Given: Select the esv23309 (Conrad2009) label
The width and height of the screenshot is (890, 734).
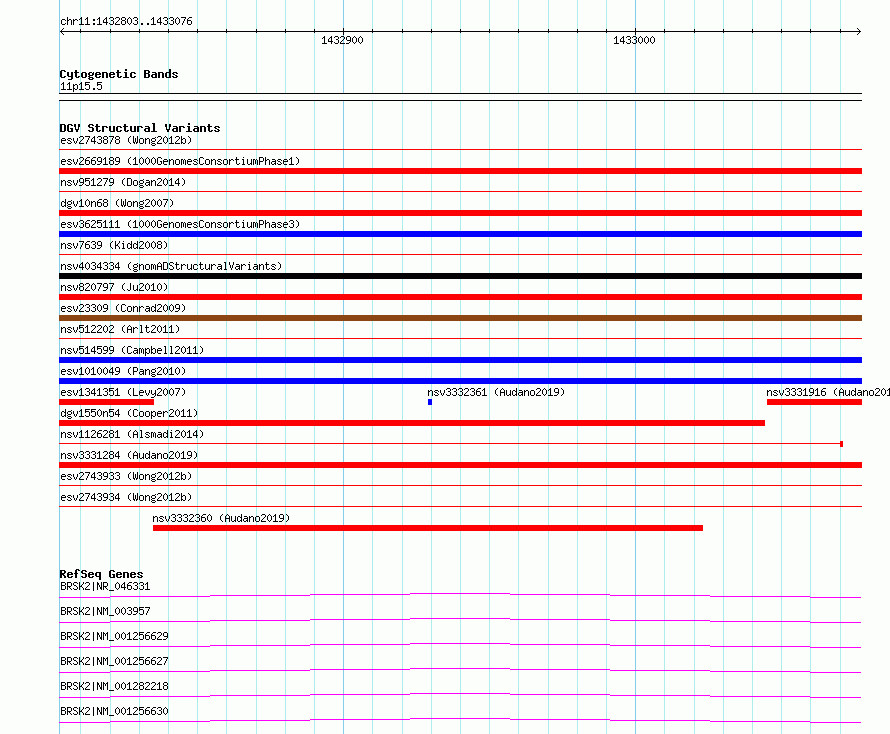Looking at the screenshot, I should [x=123, y=308].
